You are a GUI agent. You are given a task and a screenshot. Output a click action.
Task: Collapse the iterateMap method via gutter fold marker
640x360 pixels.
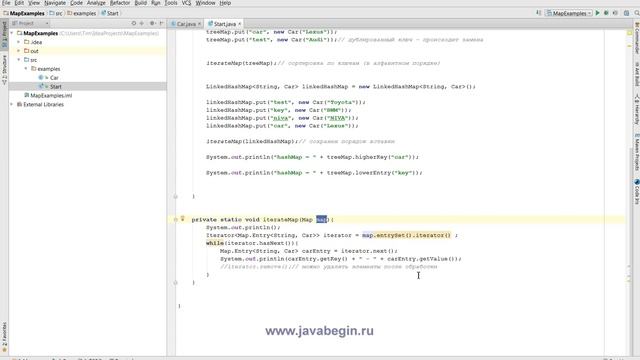[176, 220]
